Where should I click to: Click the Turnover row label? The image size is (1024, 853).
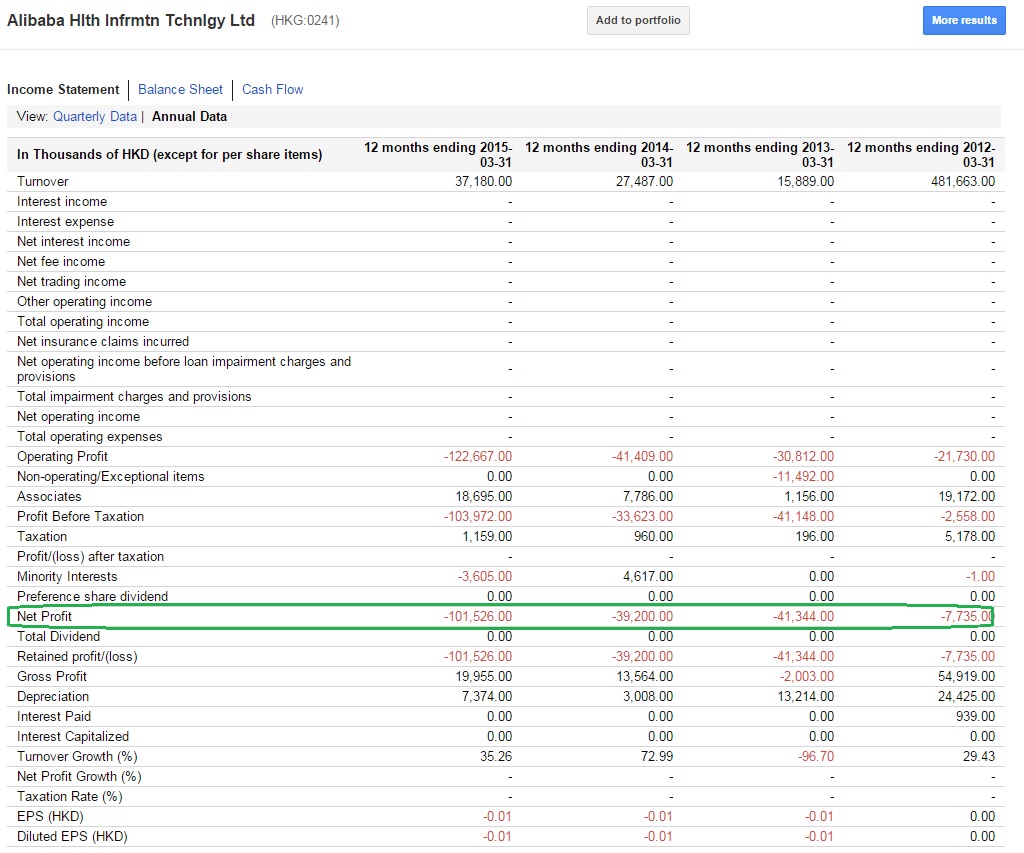coord(42,182)
